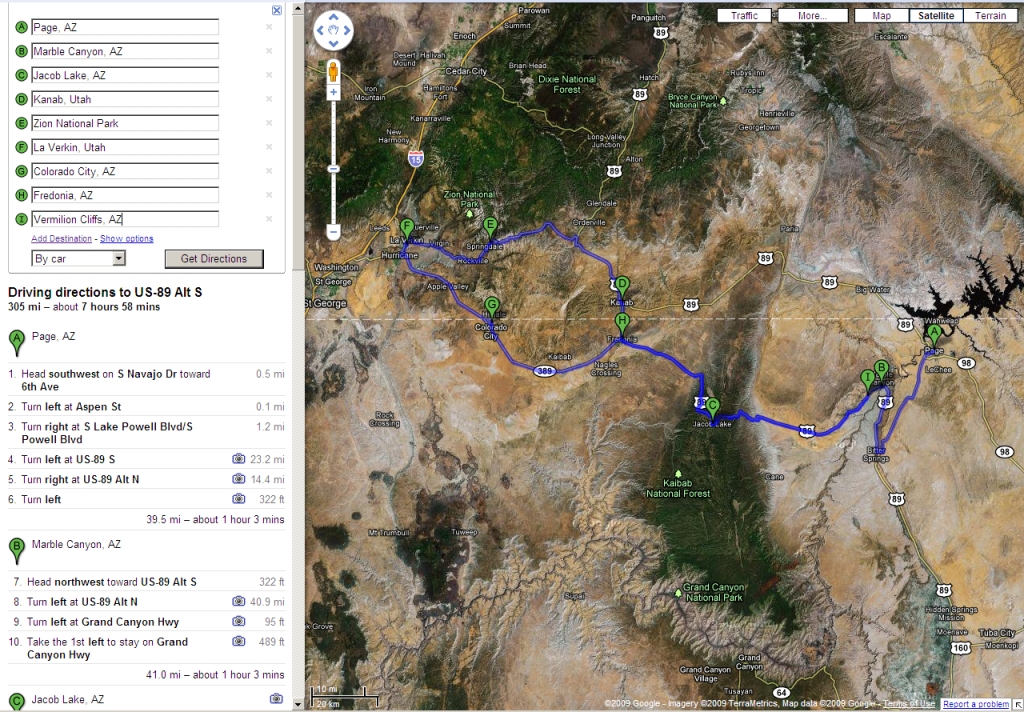
Task: Click the green marker D on map
Action: [x=622, y=285]
